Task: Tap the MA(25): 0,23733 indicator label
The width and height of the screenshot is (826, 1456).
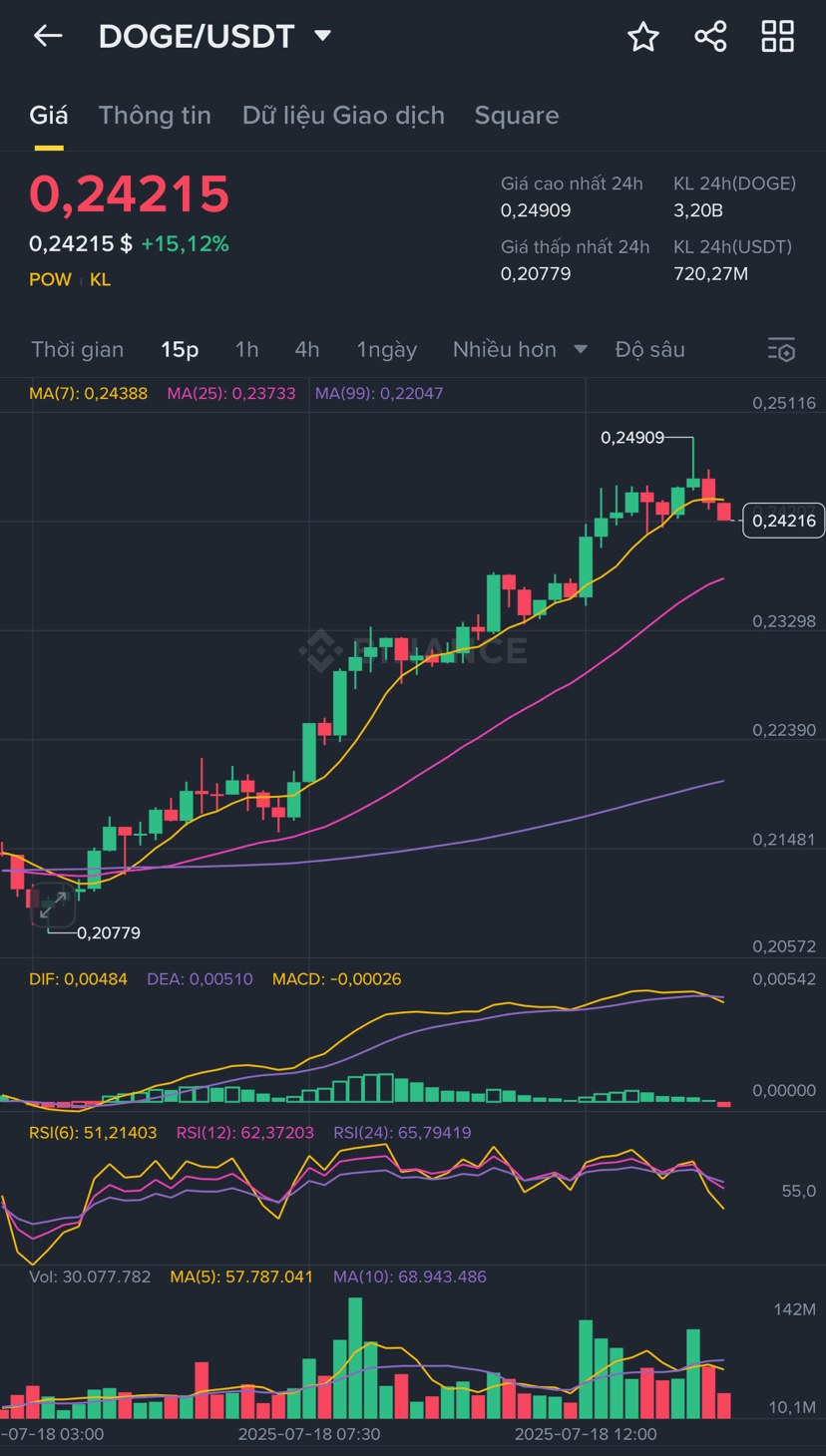Action: pos(231,393)
